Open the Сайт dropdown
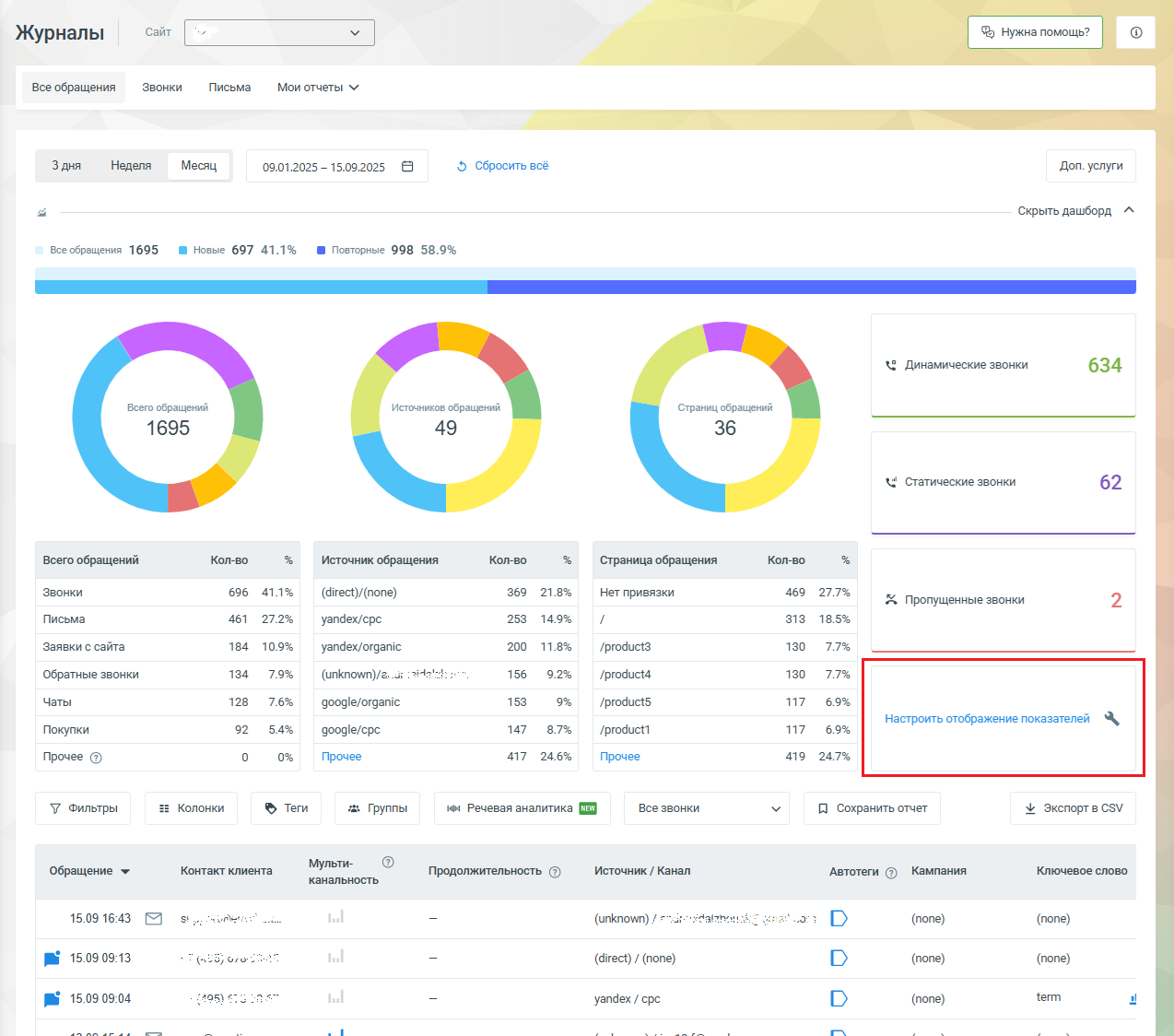 click(x=279, y=32)
